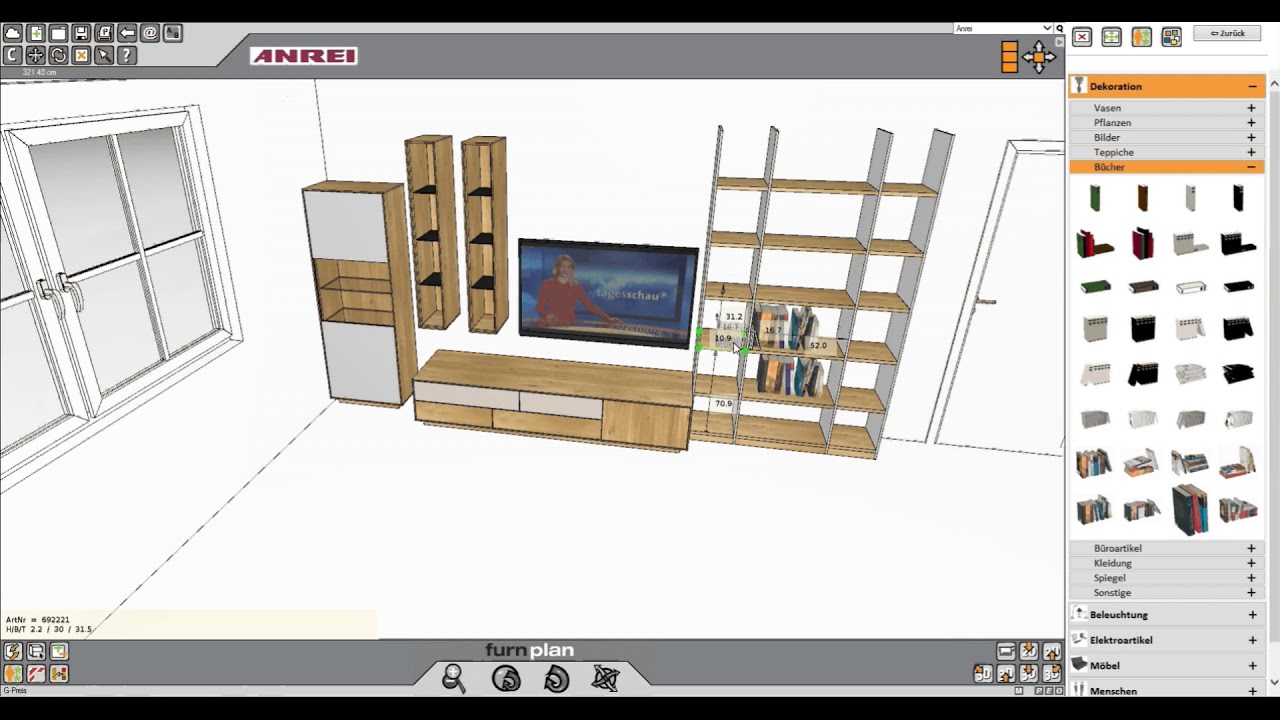Click the @ email icon
This screenshot has width=1280, height=720.
[150, 33]
